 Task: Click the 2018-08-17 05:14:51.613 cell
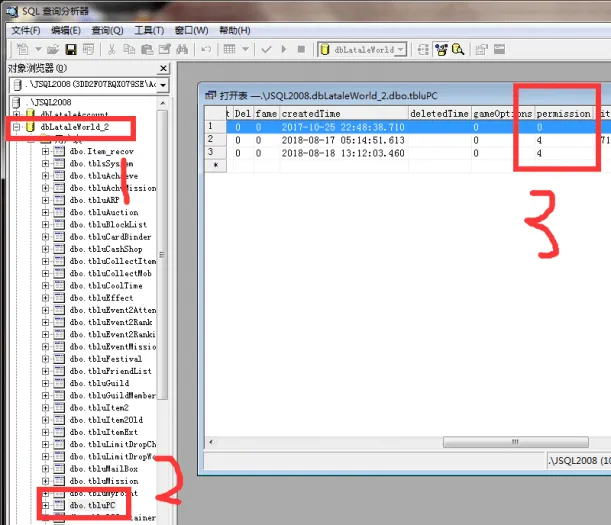pos(344,140)
